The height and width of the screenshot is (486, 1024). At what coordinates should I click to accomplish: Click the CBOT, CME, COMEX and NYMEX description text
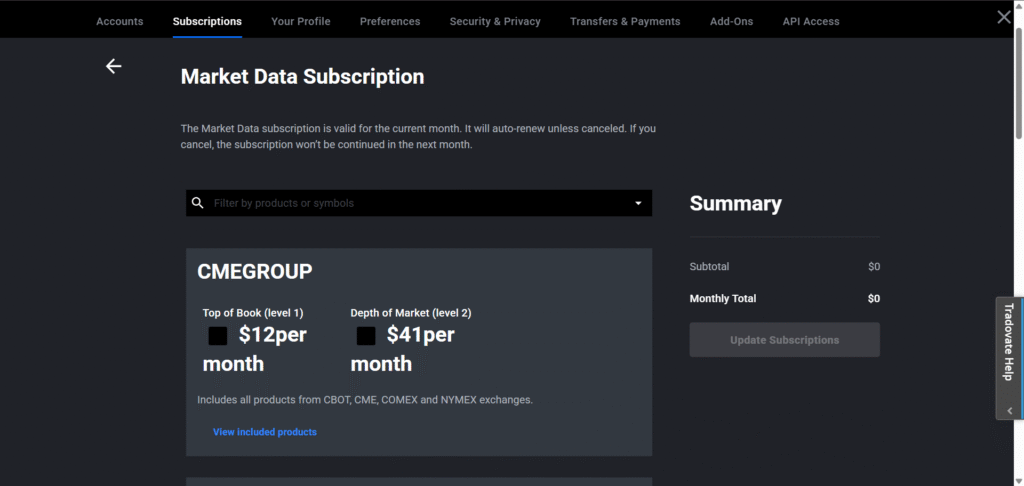[365, 400]
